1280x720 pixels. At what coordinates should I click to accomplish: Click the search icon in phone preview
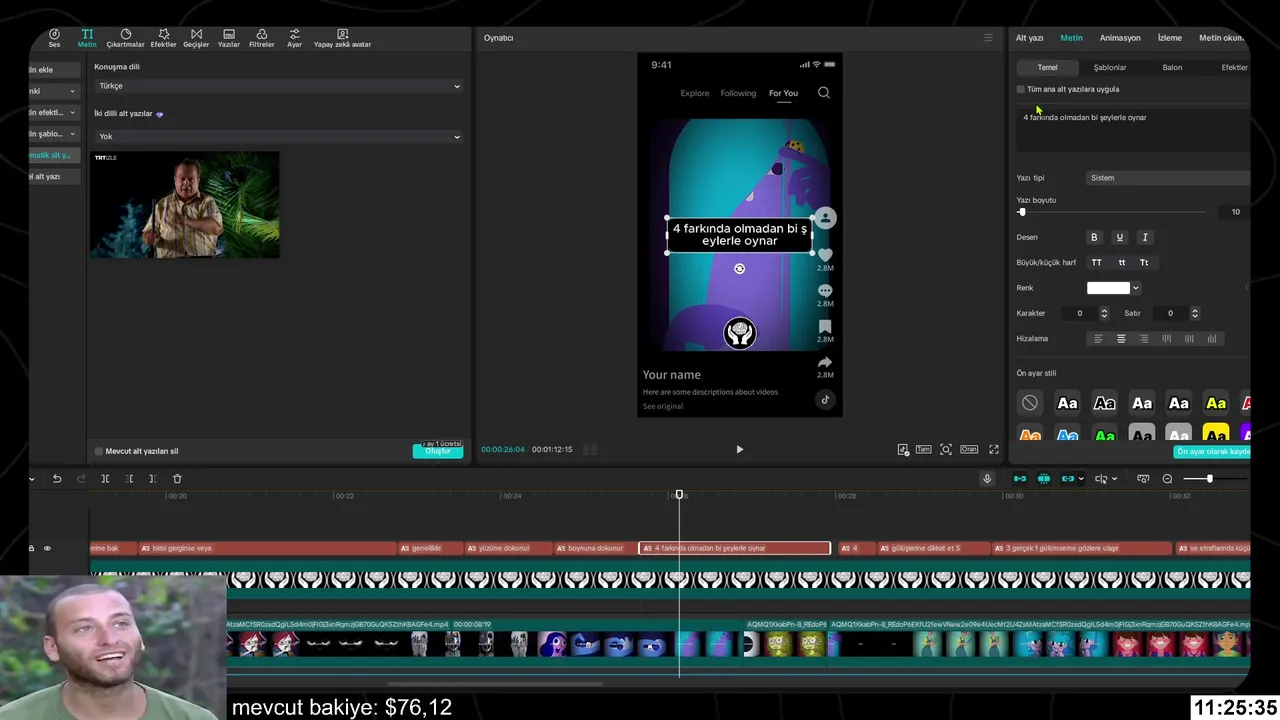(824, 93)
